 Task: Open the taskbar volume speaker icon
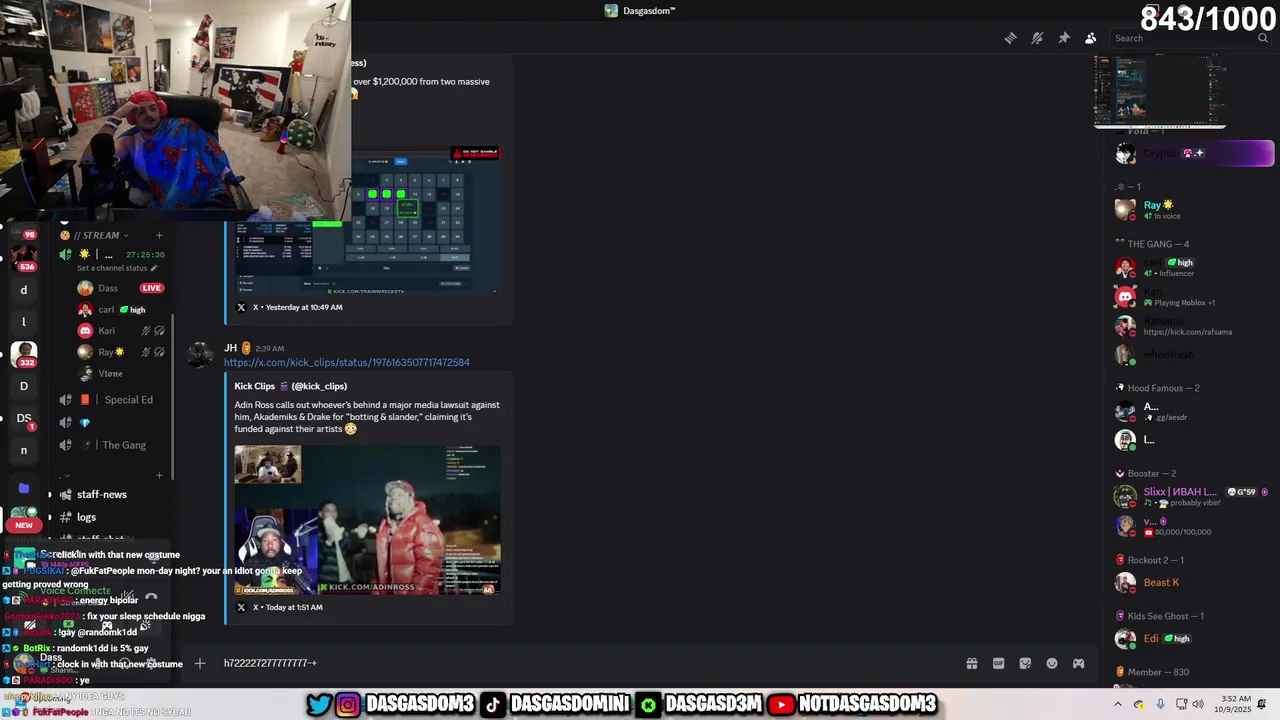(1198, 704)
